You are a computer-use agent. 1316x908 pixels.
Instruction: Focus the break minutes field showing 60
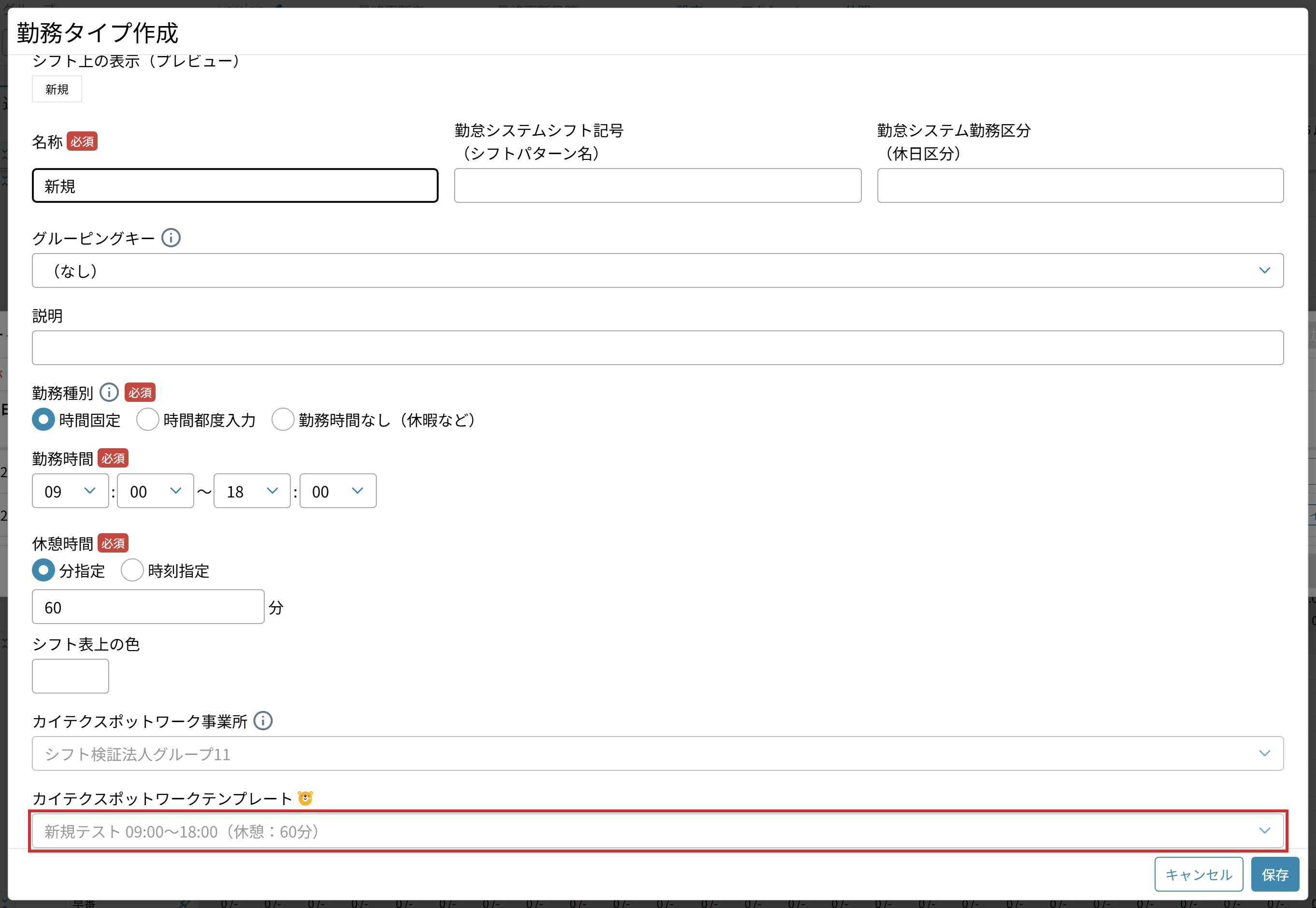(148, 607)
